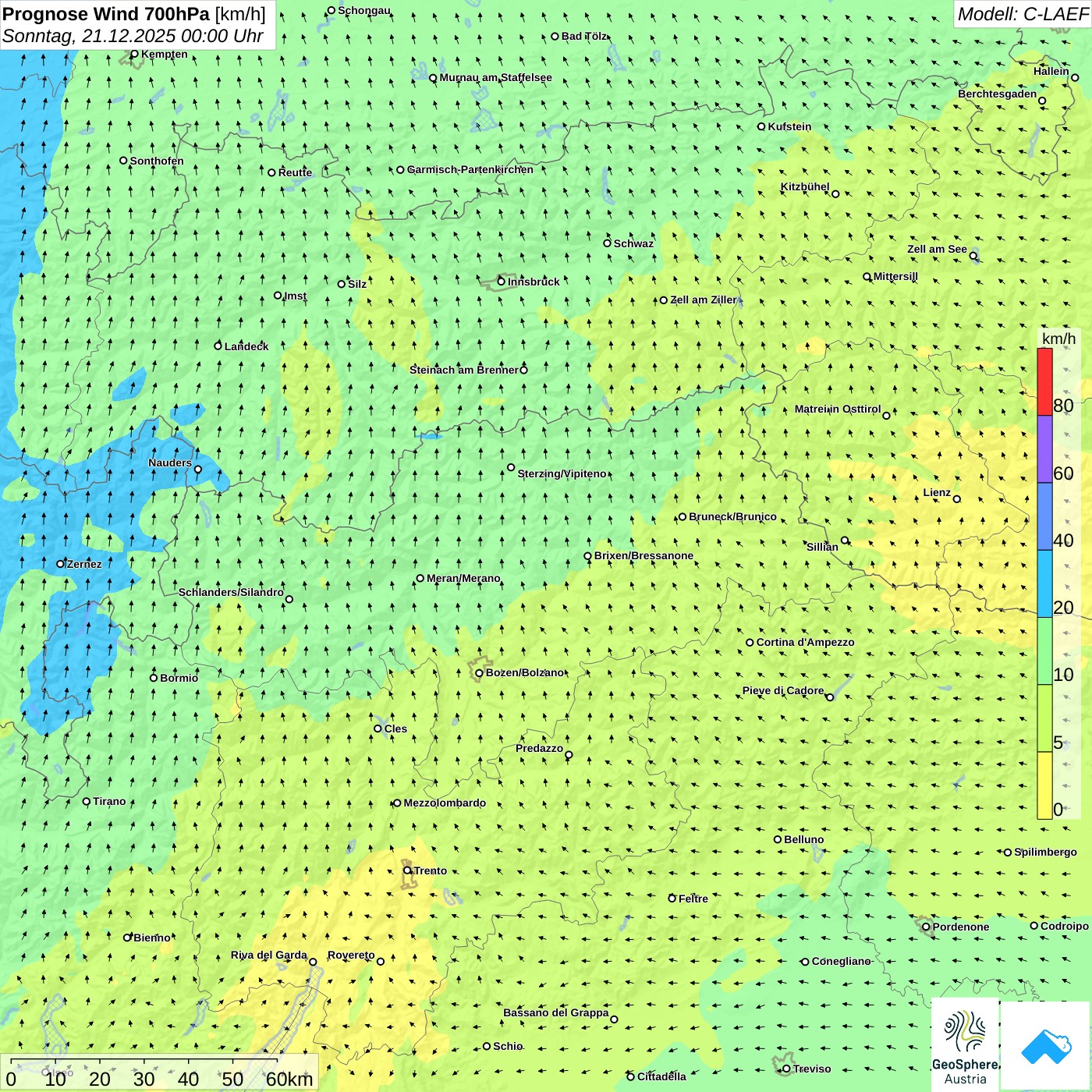Image resolution: width=1092 pixels, height=1092 pixels.
Task: Click the 'Pieve di Cadore' label
Action: (783, 690)
